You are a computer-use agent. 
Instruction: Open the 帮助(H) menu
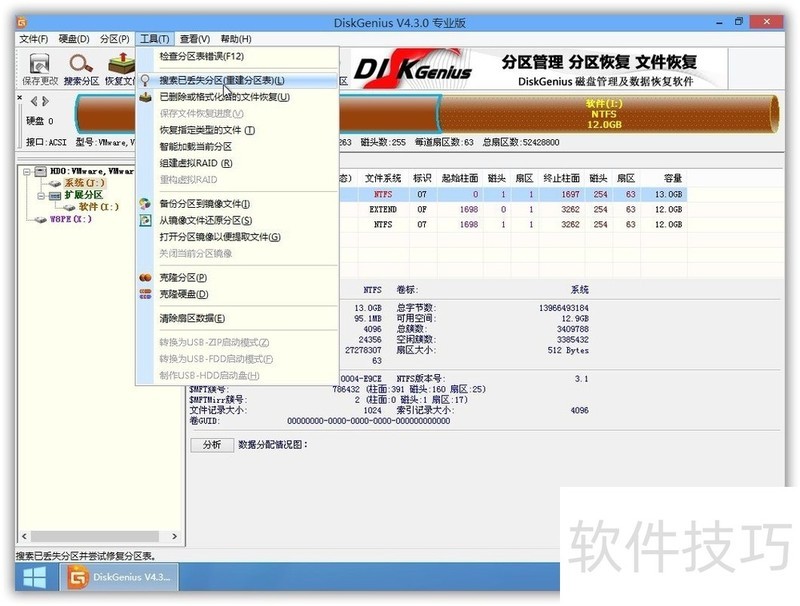click(236, 39)
